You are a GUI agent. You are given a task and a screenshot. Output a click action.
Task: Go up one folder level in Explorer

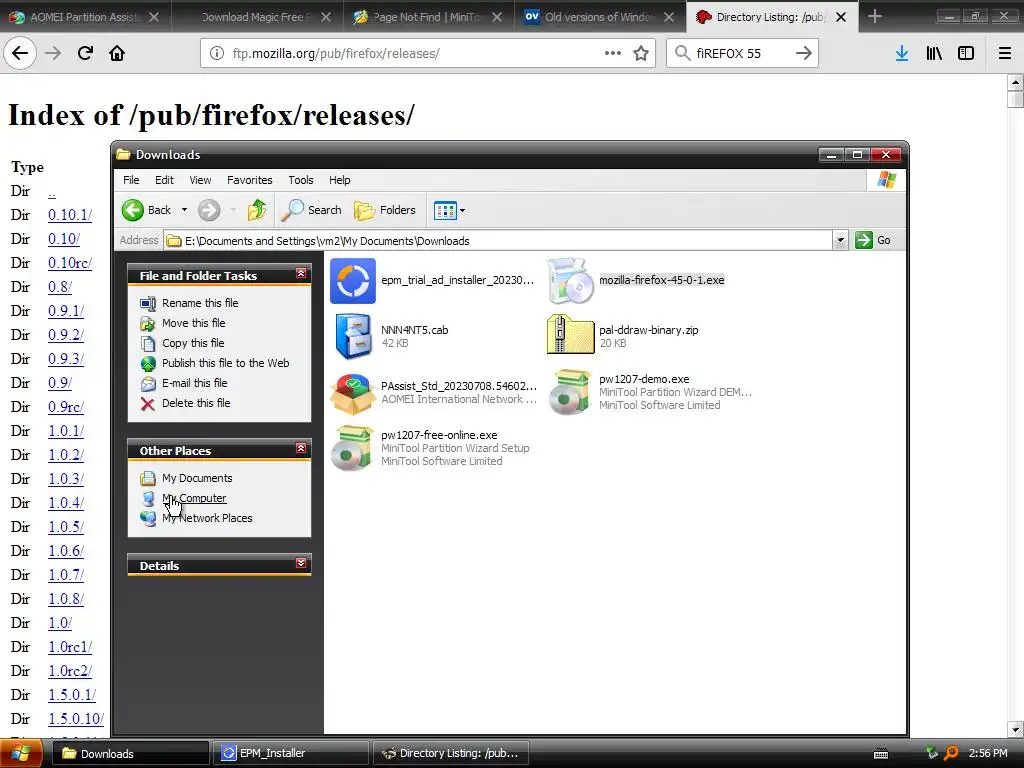coord(257,210)
